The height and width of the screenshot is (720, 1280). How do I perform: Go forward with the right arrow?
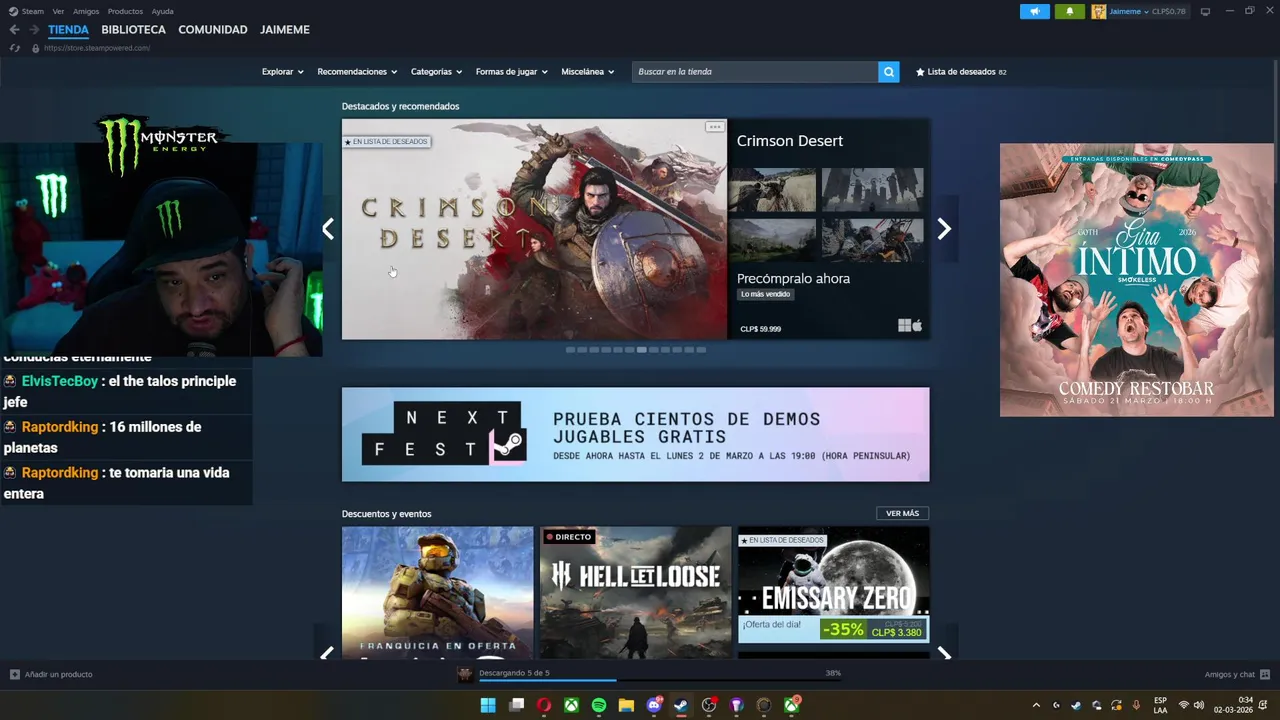(33, 30)
